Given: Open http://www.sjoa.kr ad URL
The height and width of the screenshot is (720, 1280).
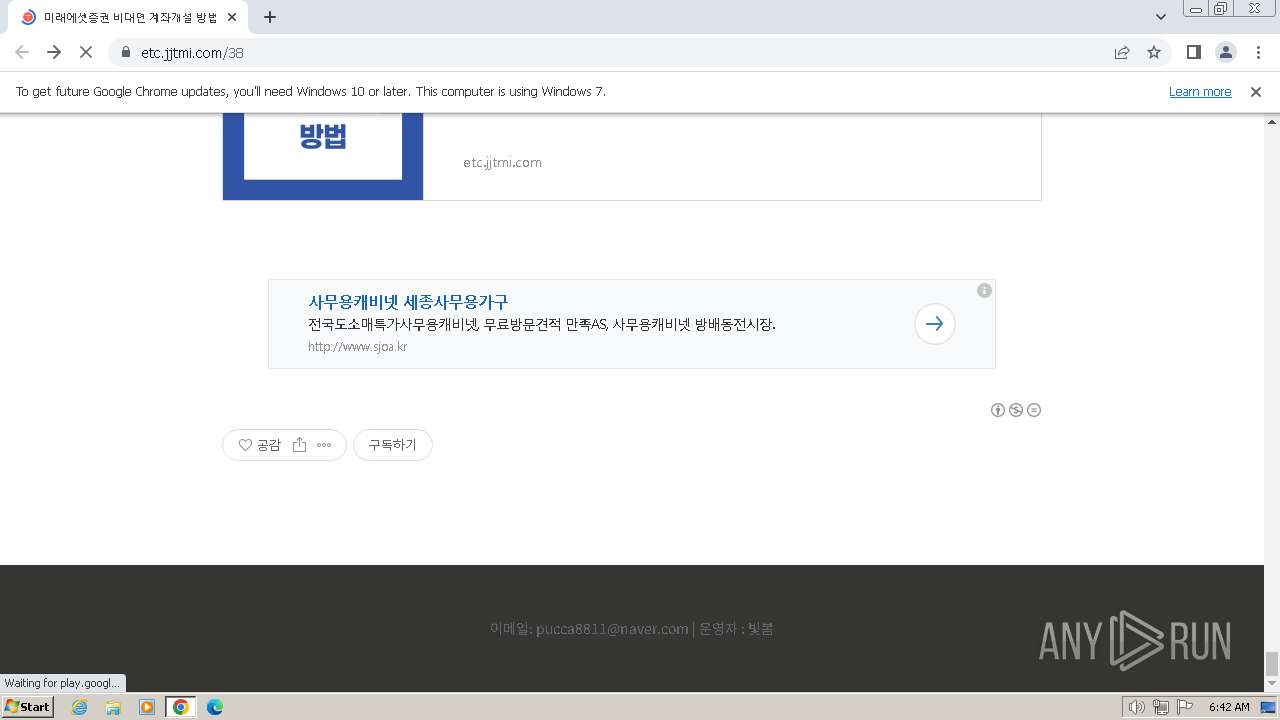Looking at the screenshot, I should [357, 347].
